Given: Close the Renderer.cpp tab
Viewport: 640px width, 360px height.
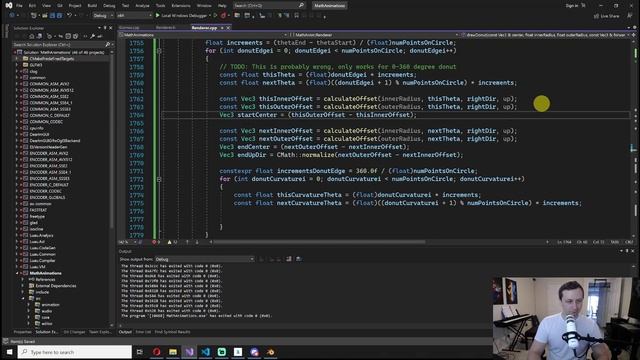Looking at the screenshot, I should (228, 28).
